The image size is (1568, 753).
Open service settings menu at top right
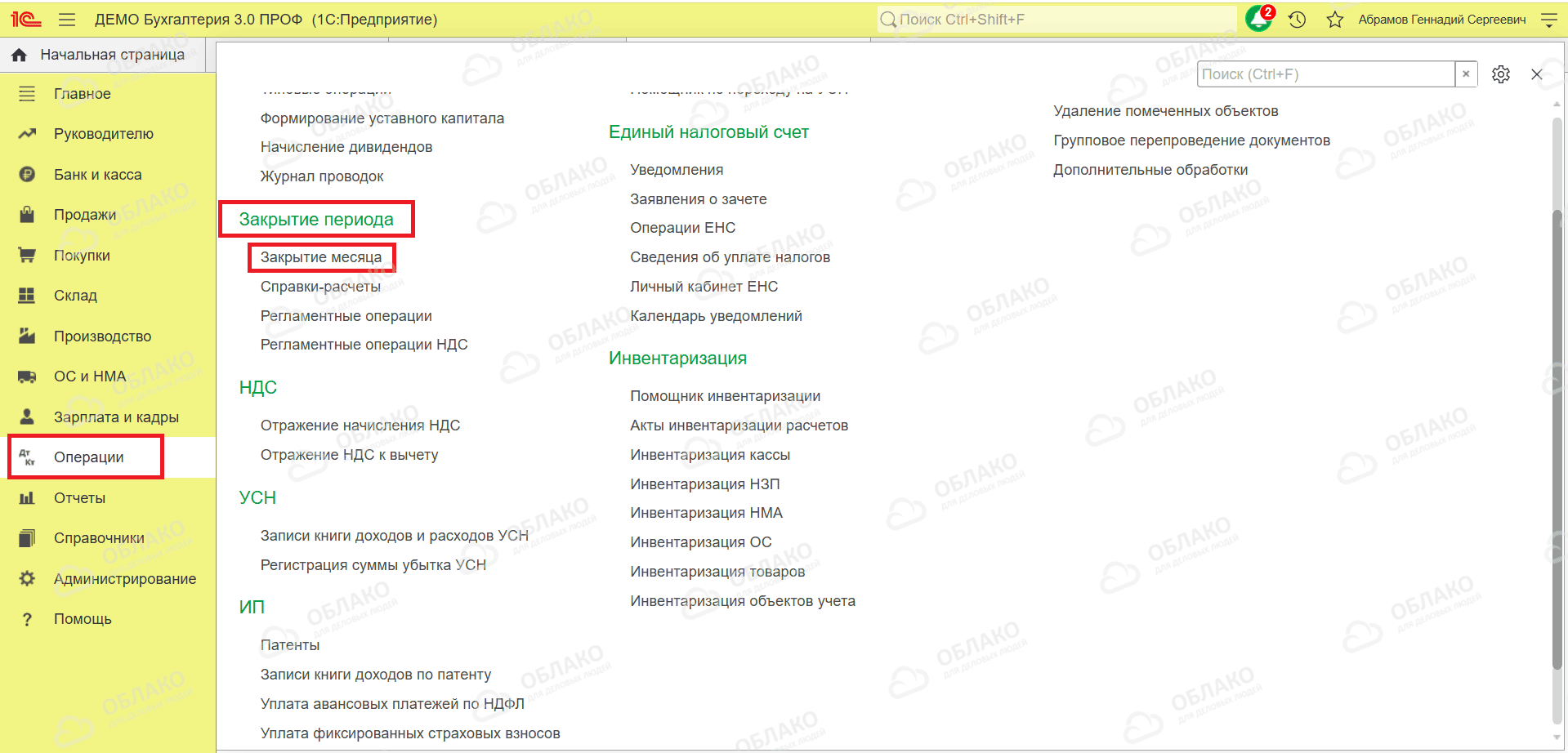click(1548, 20)
